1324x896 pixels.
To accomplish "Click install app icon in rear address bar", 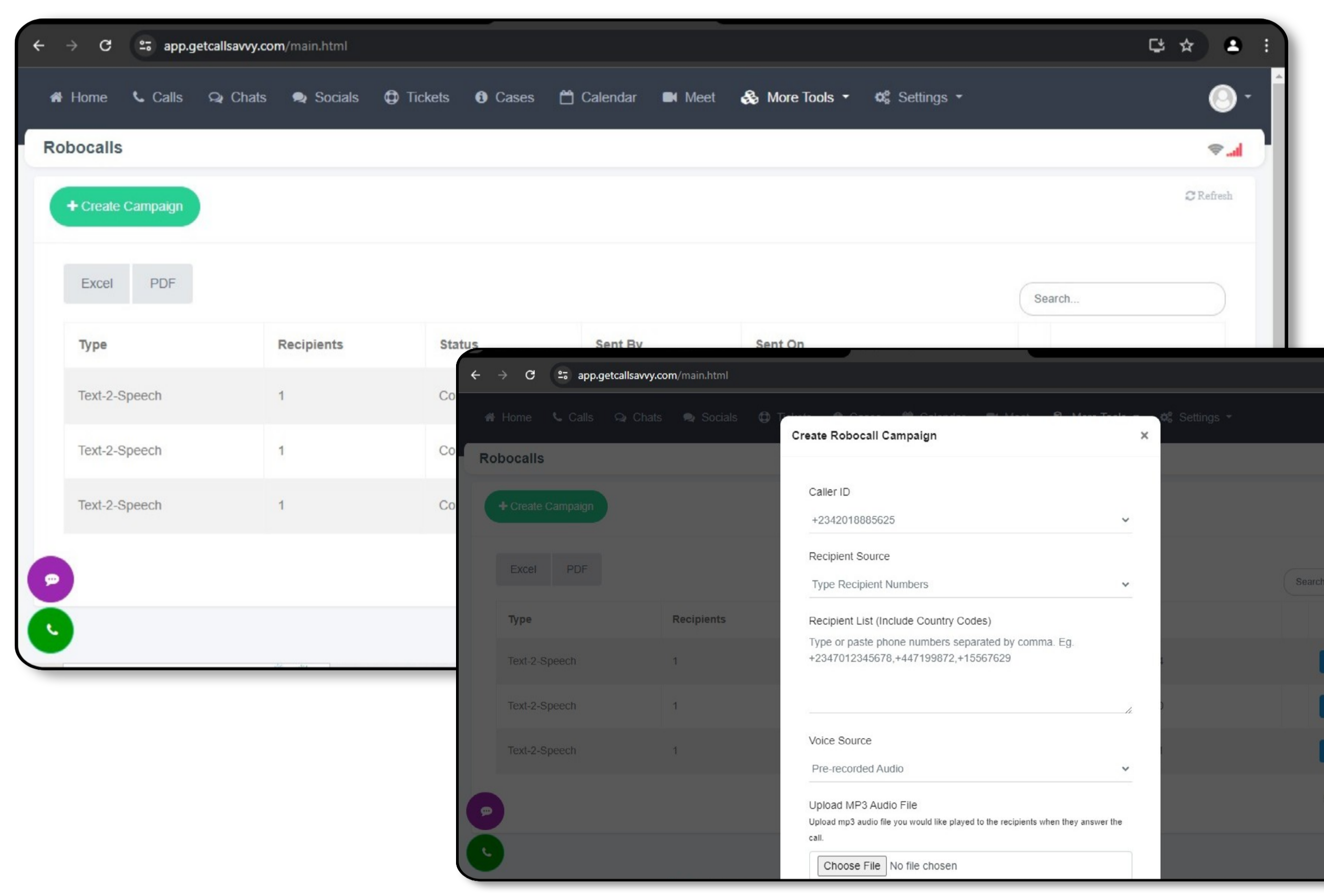I will coord(1156,46).
